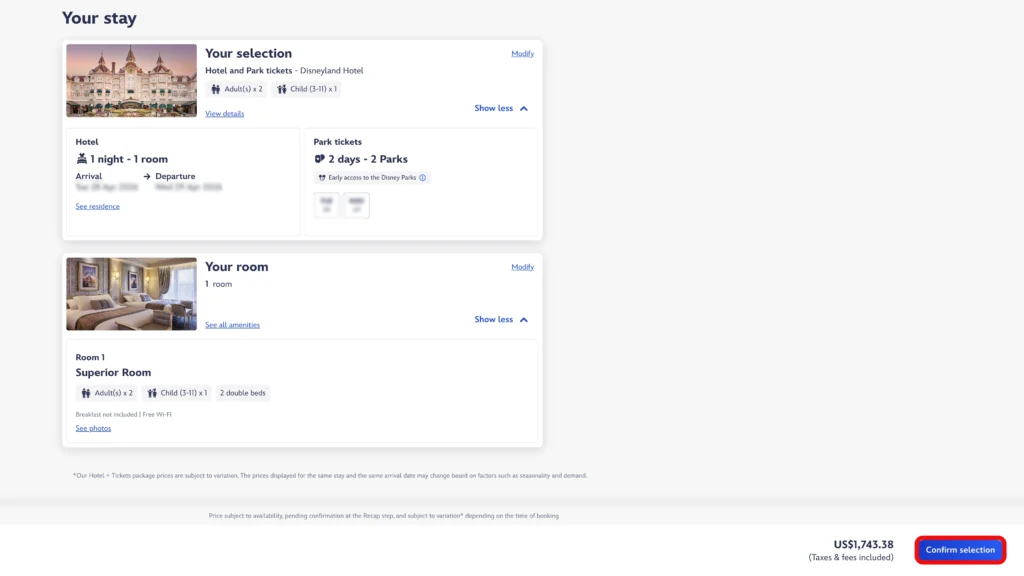Viewport: 1024px width, 576px height.
Task: Click the ticket icon beside 2 days - 2 Parks
Action: pyautogui.click(x=320, y=159)
